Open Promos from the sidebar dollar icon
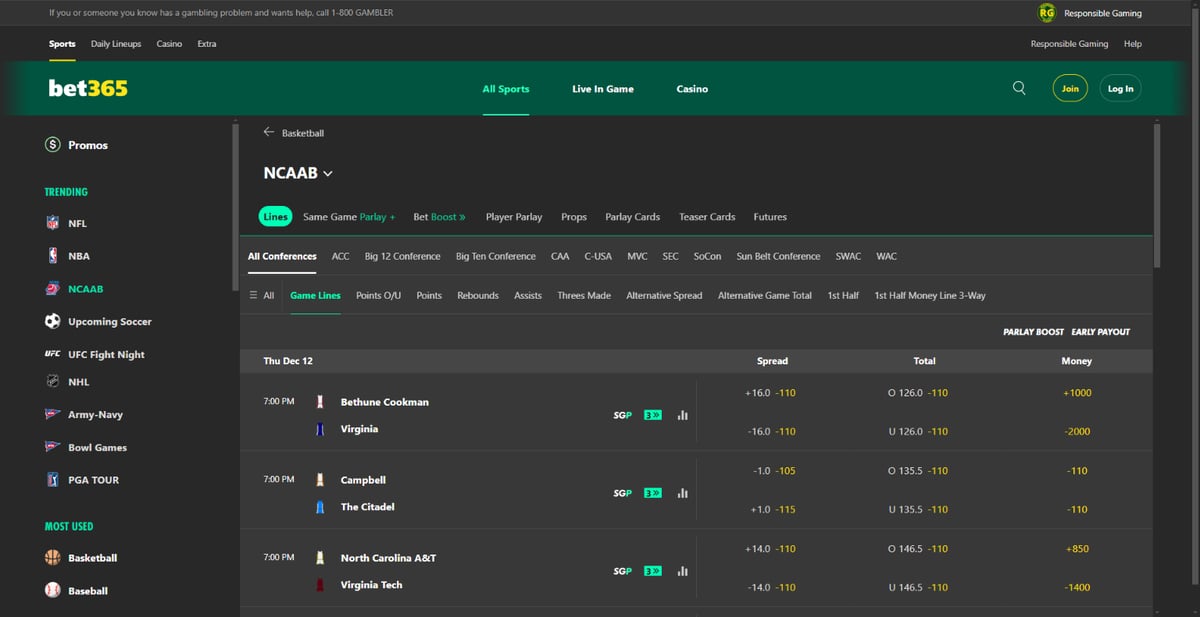Image resolution: width=1200 pixels, height=617 pixels. point(53,145)
